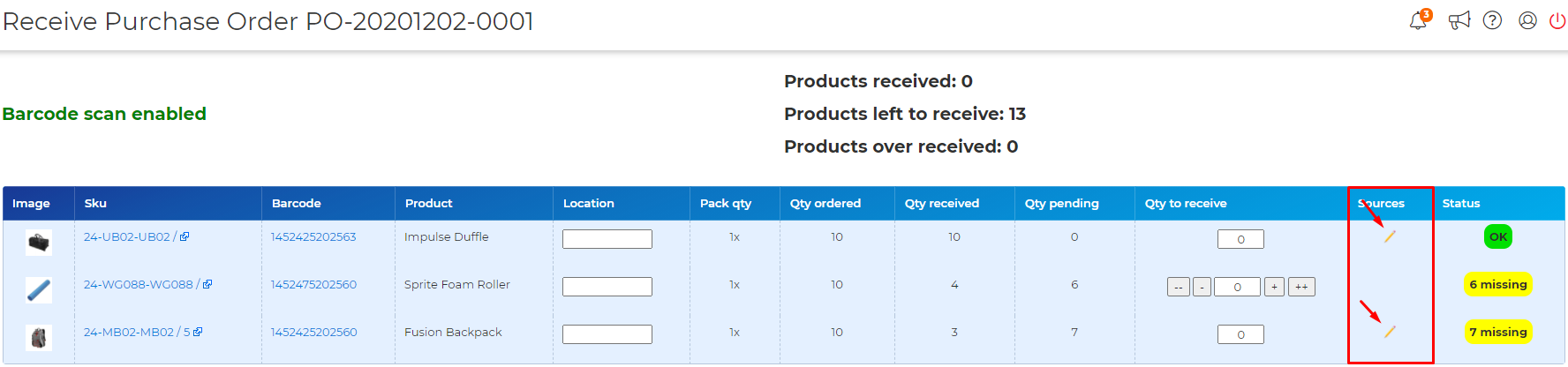Click the Impulse Duffle product thumbnail
Viewport: 1568px width, 367px height.
point(39,242)
